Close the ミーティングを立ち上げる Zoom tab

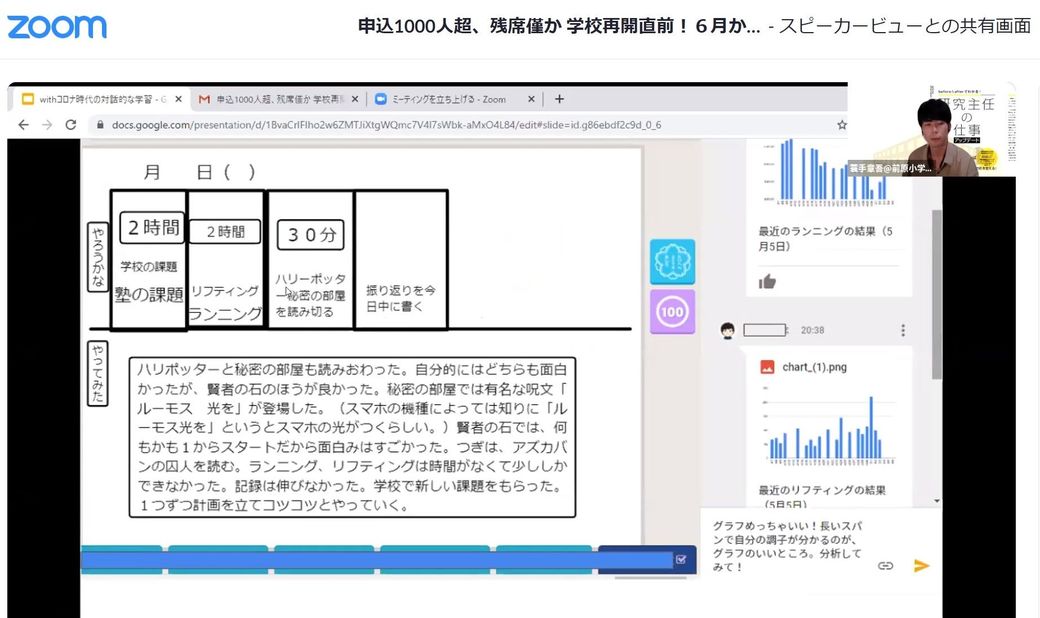coord(531,99)
